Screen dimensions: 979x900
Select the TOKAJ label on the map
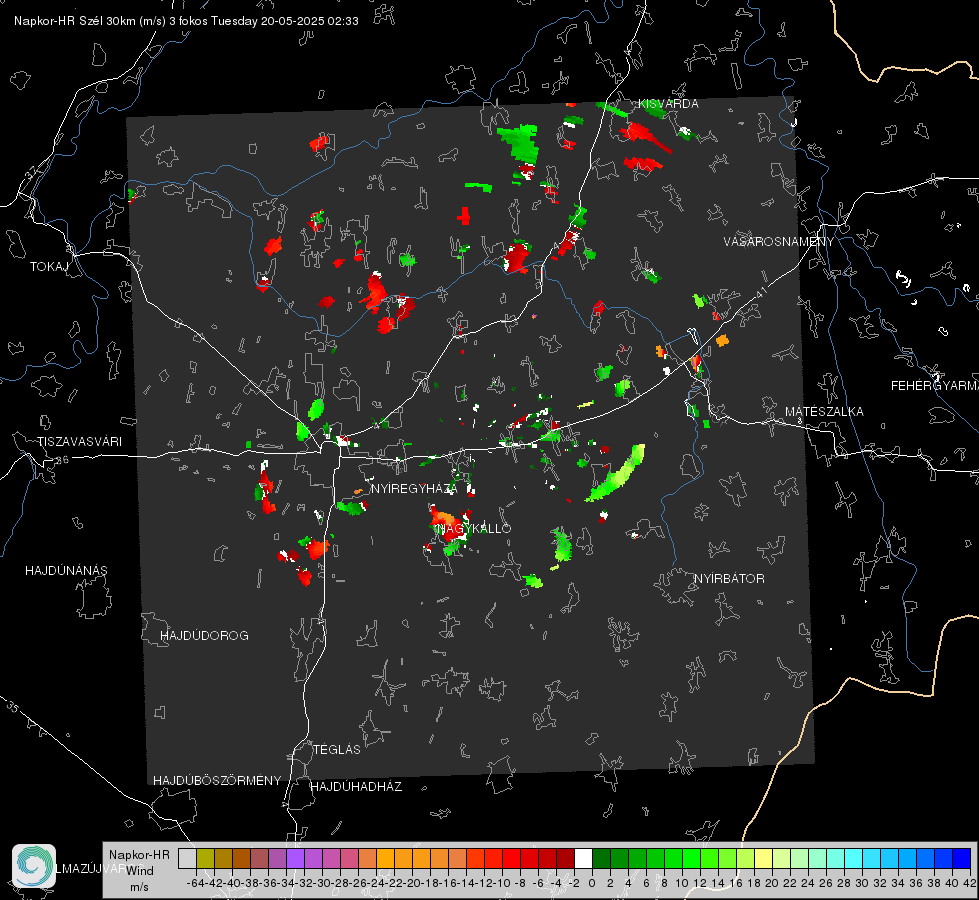(49, 267)
